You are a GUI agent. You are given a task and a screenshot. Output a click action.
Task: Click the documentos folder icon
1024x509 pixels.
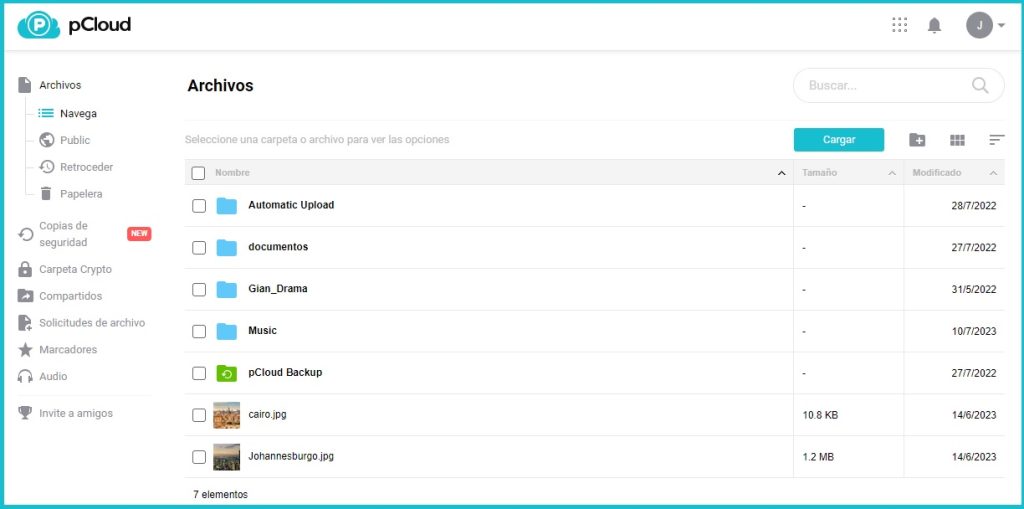(x=227, y=248)
